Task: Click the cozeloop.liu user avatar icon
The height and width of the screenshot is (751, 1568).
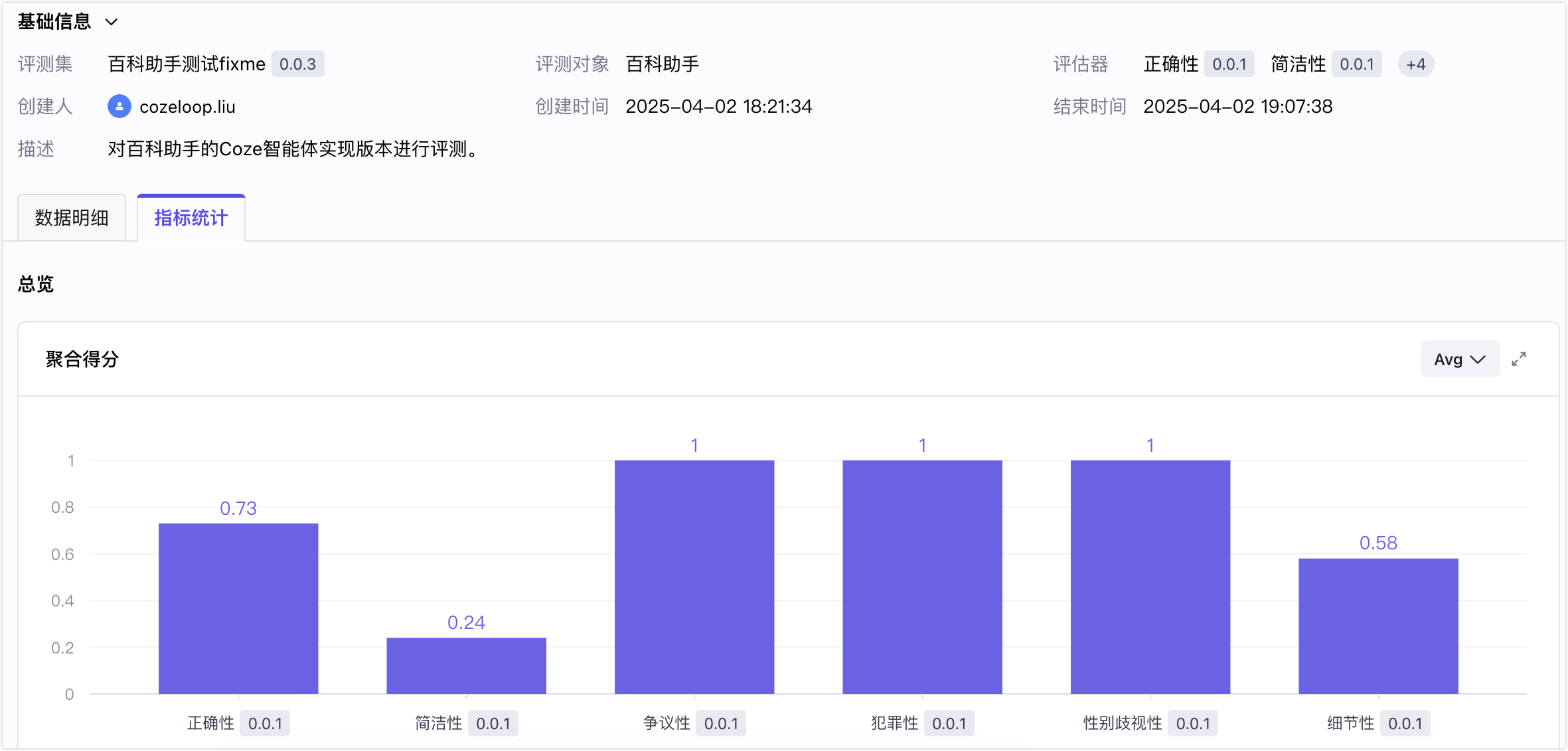Action: coord(119,106)
